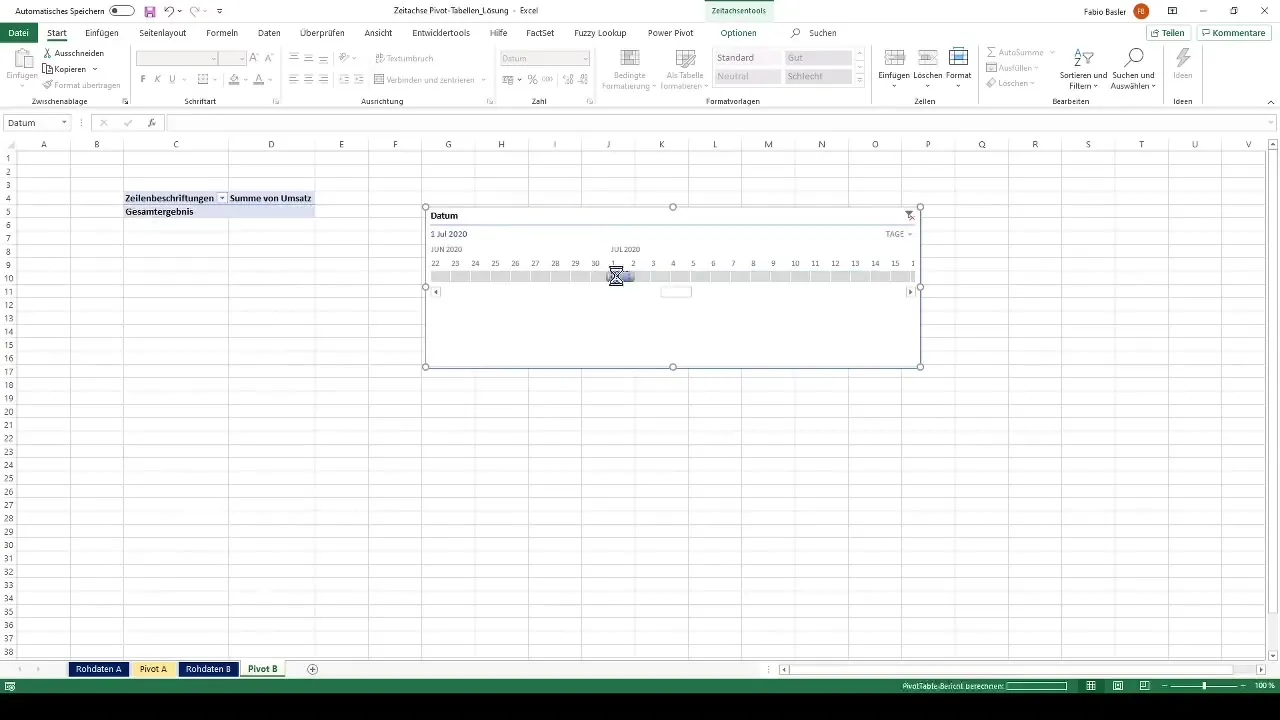Collapse the ribbon with chevron arrow
1280x720 pixels.
[1270, 102]
